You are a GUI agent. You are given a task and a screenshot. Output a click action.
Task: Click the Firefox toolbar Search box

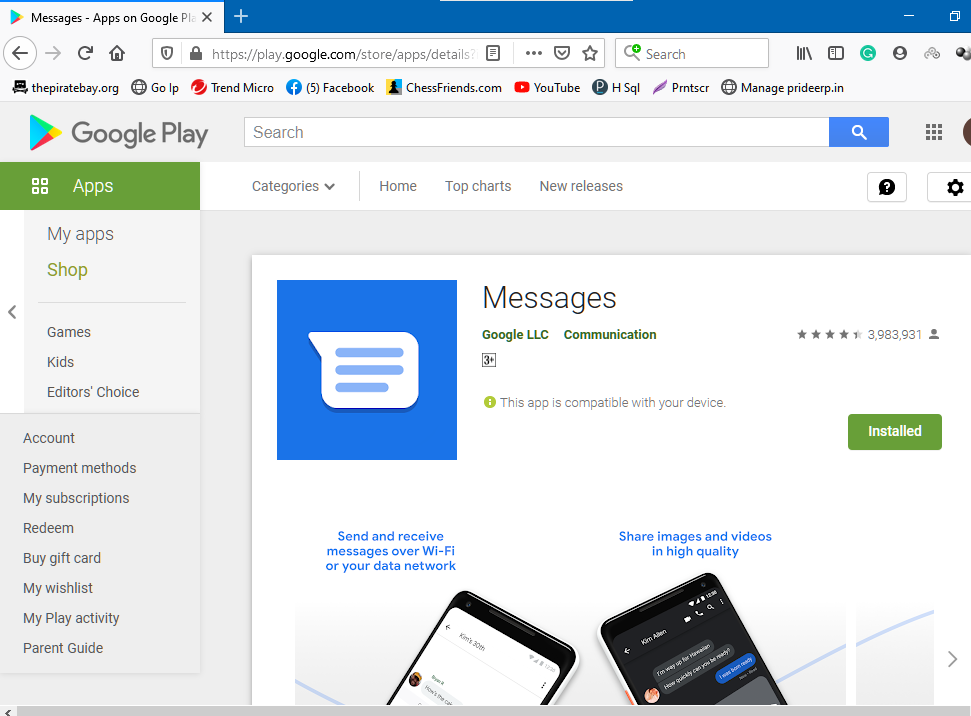point(692,53)
